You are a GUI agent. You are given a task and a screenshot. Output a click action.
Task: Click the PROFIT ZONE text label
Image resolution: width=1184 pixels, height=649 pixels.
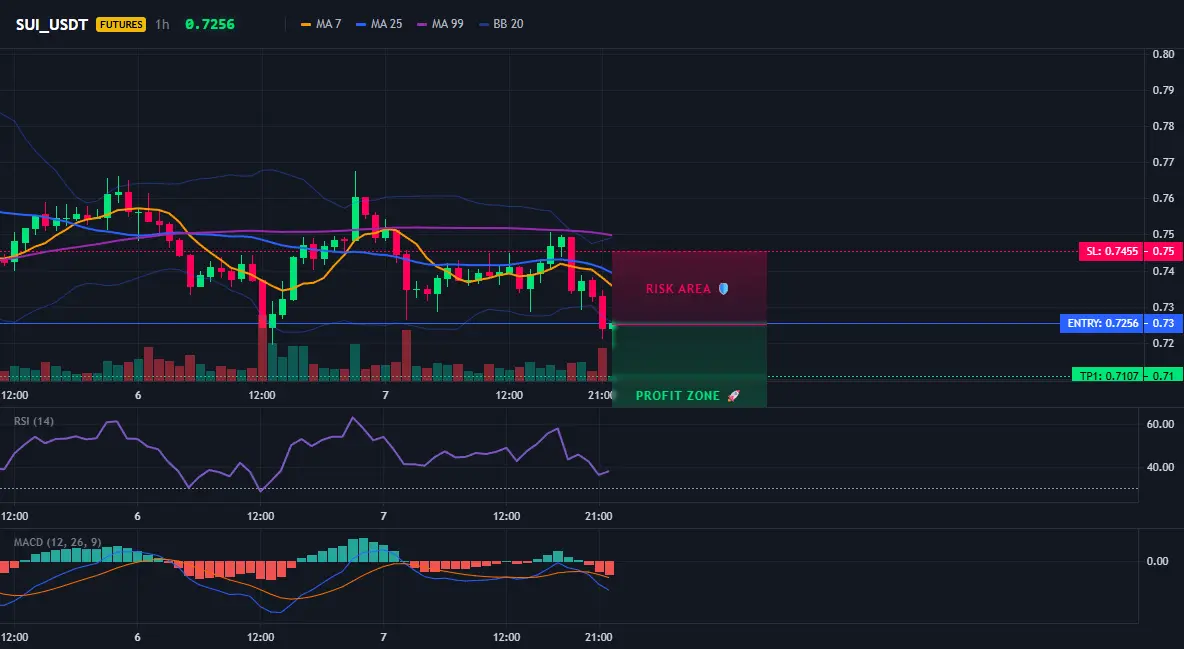677,395
